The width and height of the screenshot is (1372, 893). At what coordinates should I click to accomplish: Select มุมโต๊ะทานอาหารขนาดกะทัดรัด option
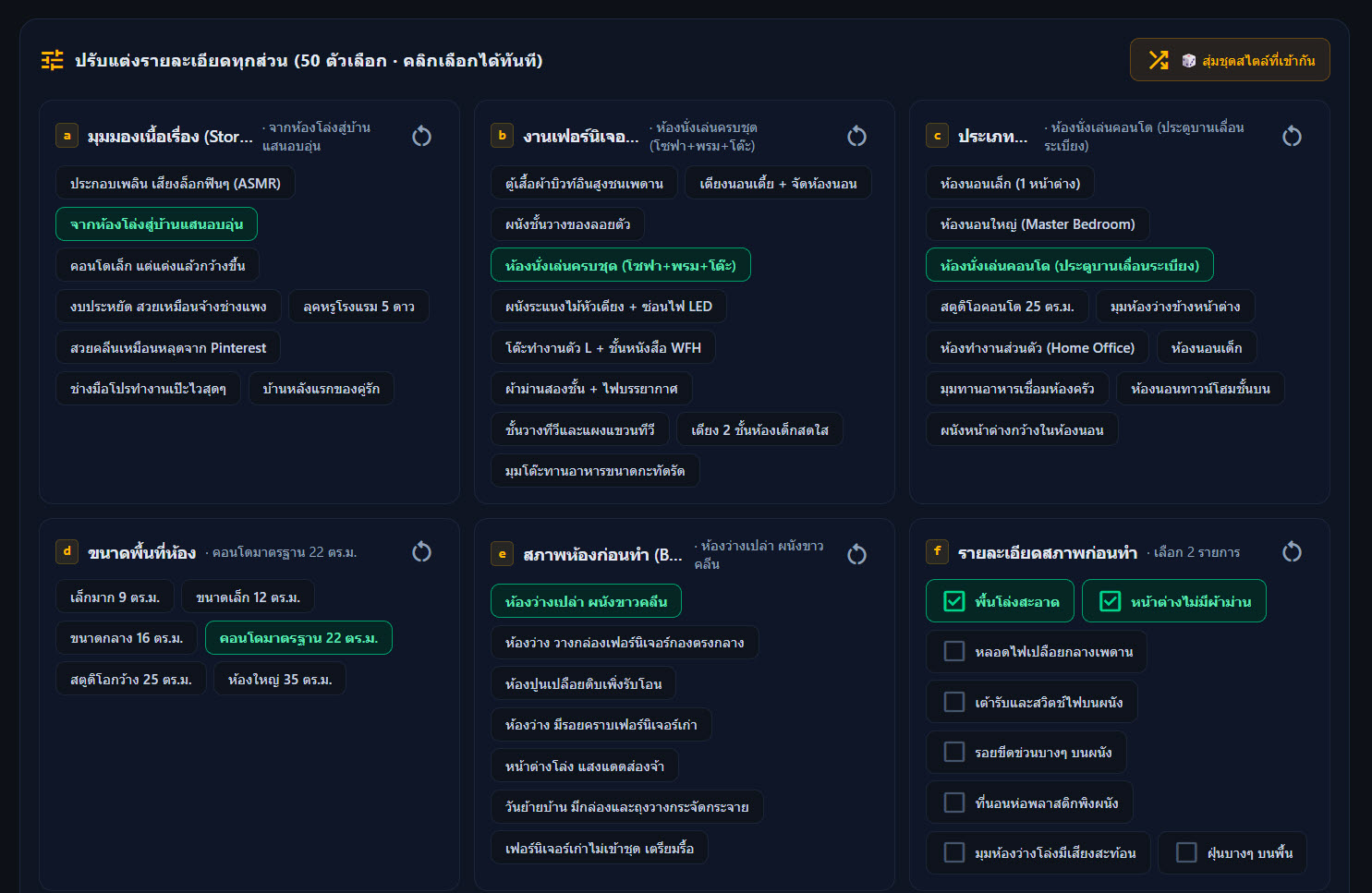(595, 471)
